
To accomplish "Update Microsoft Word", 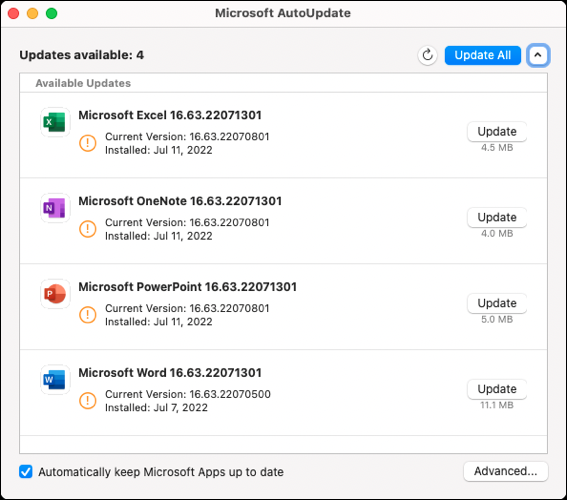I will point(497,389).
